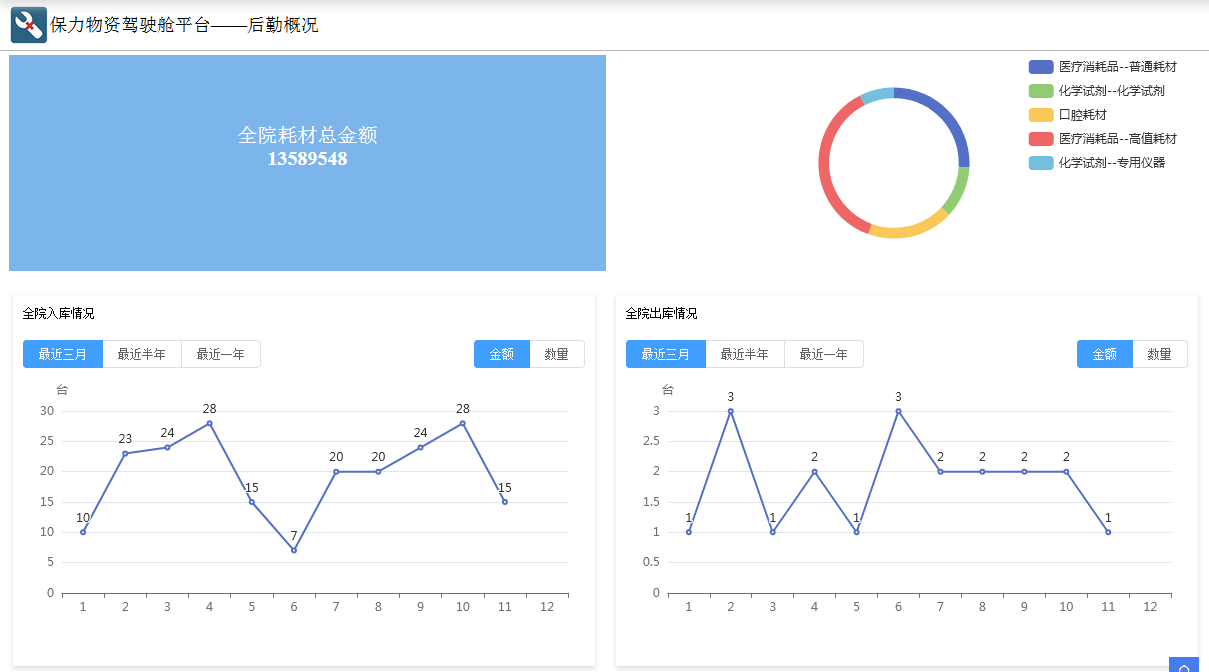This screenshot has height=672, width=1209.
Task: Click month 11 point labeled 1 in 出库 chart
Action: coord(1108,532)
